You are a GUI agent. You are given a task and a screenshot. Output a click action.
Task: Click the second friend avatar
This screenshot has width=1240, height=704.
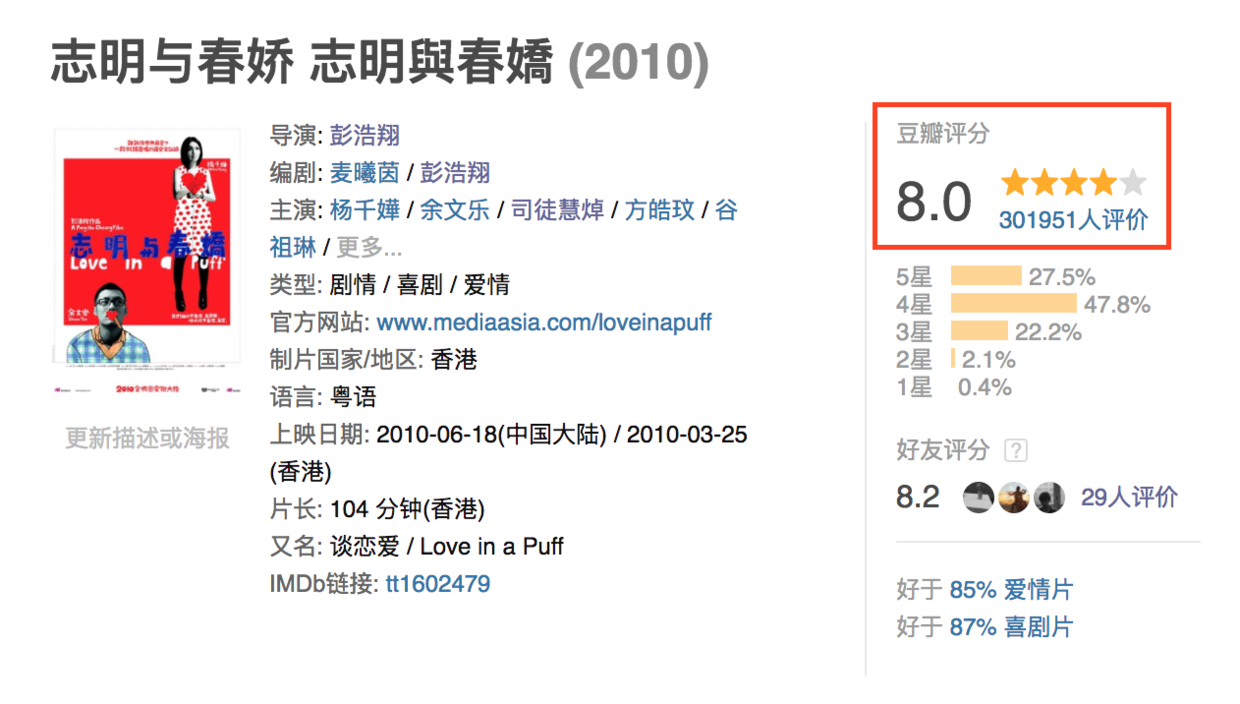(x=1013, y=497)
